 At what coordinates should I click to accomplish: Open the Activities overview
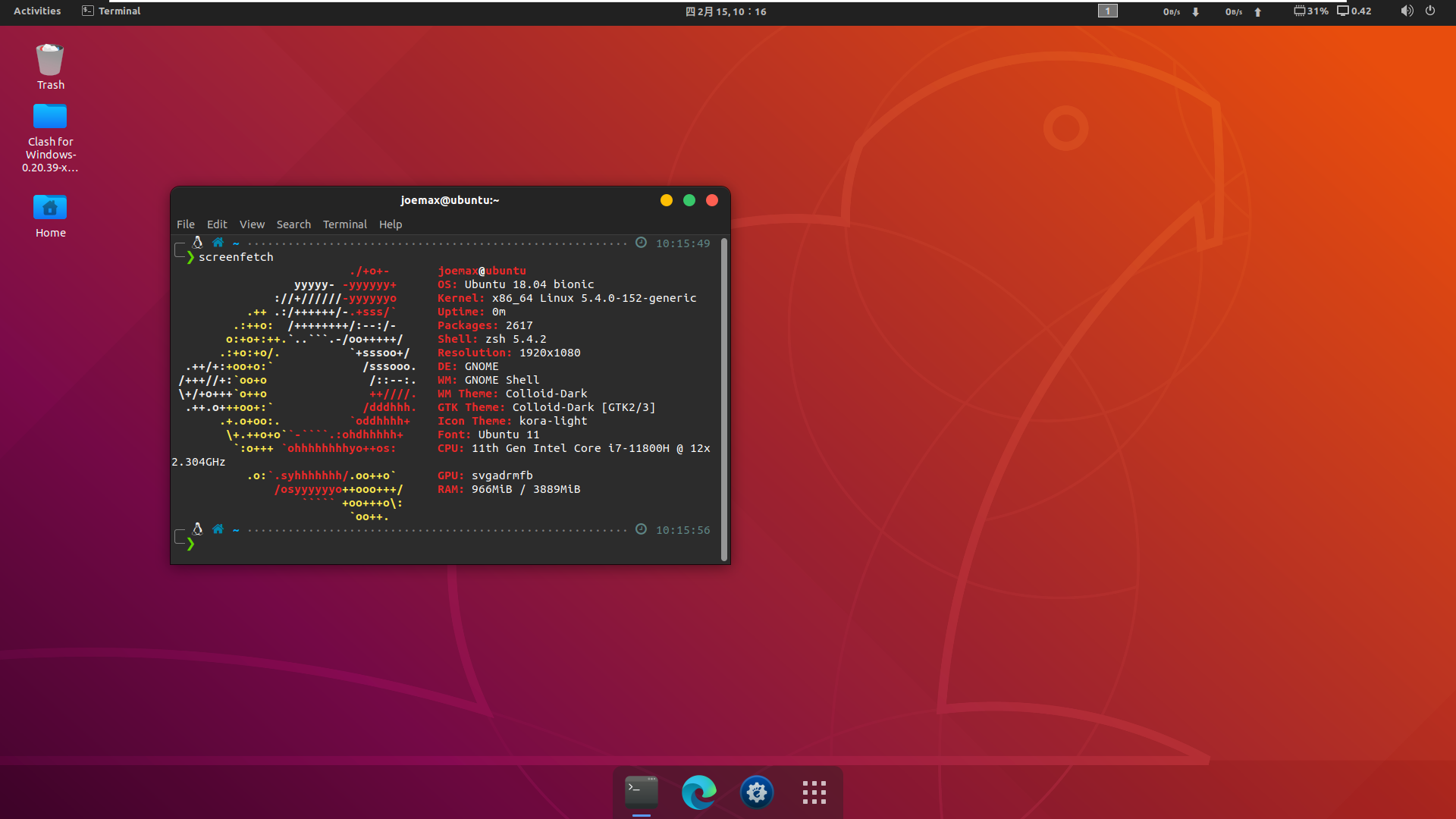click(37, 11)
